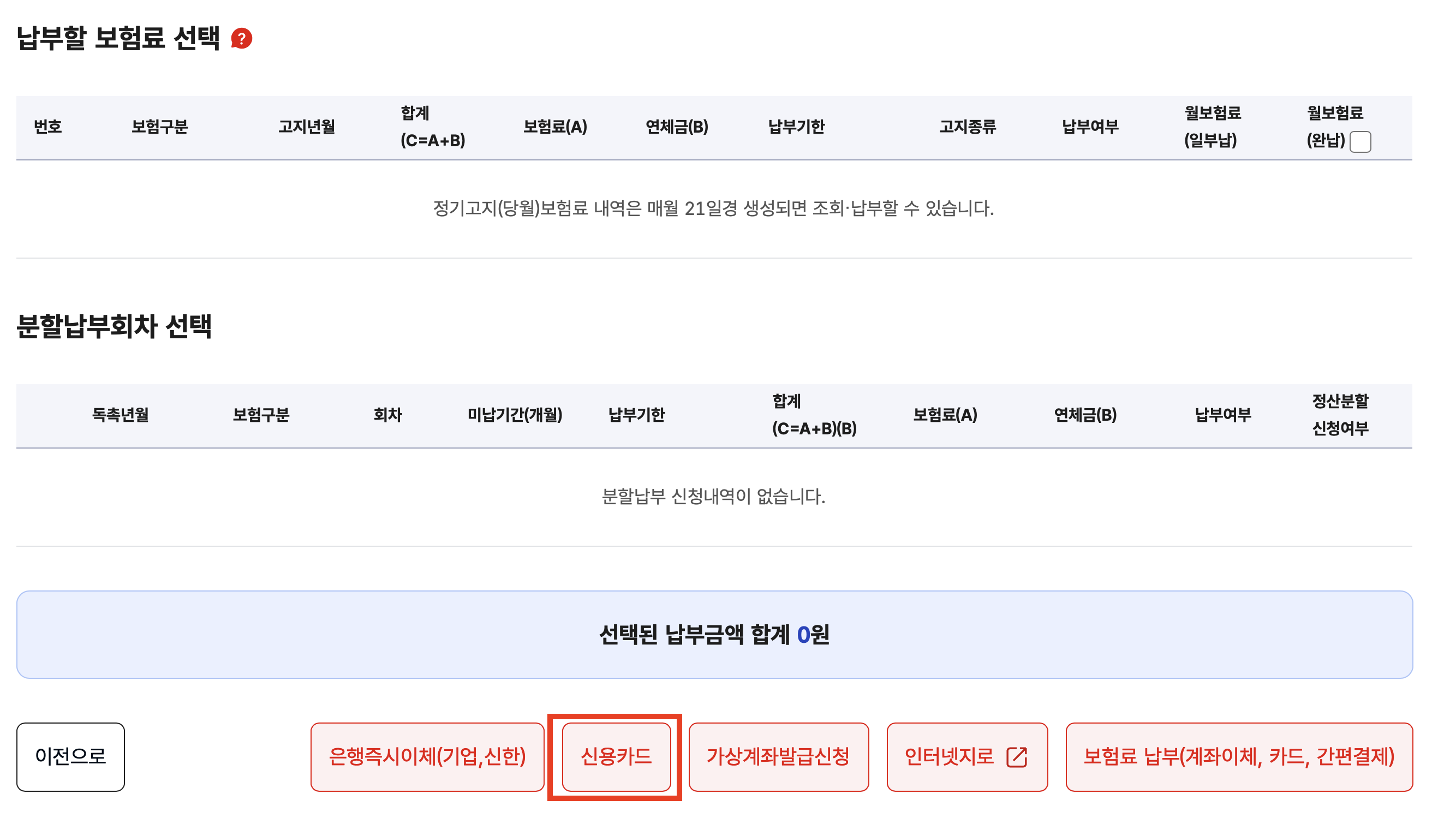Click the 월보험료(일부납) column header

1212,127
